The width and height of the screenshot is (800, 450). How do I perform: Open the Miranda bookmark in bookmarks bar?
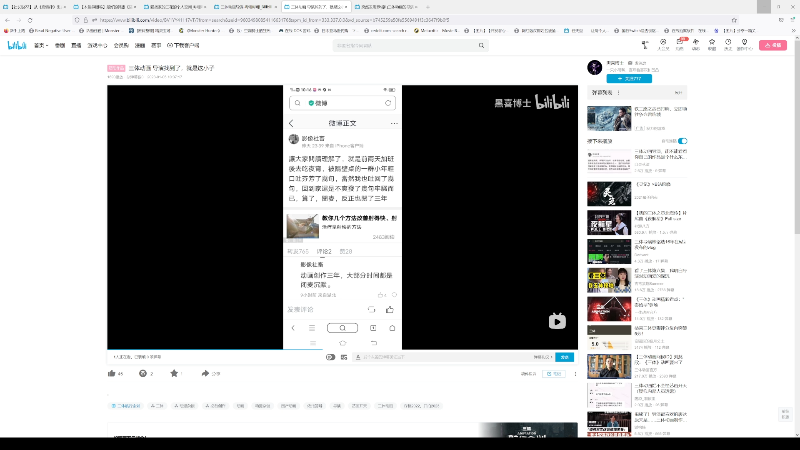(x=436, y=31)
